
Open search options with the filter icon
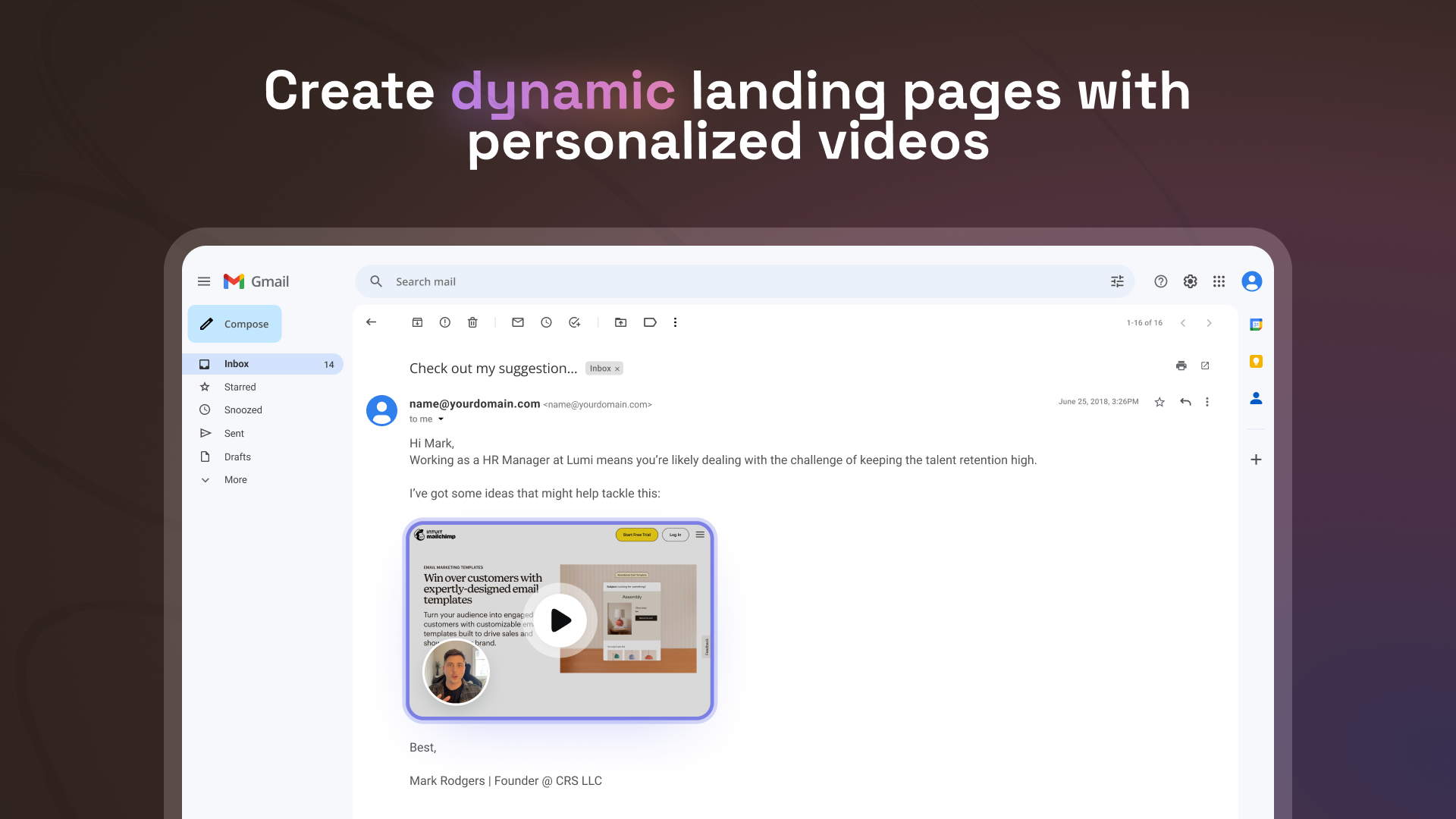(1117, 281)
